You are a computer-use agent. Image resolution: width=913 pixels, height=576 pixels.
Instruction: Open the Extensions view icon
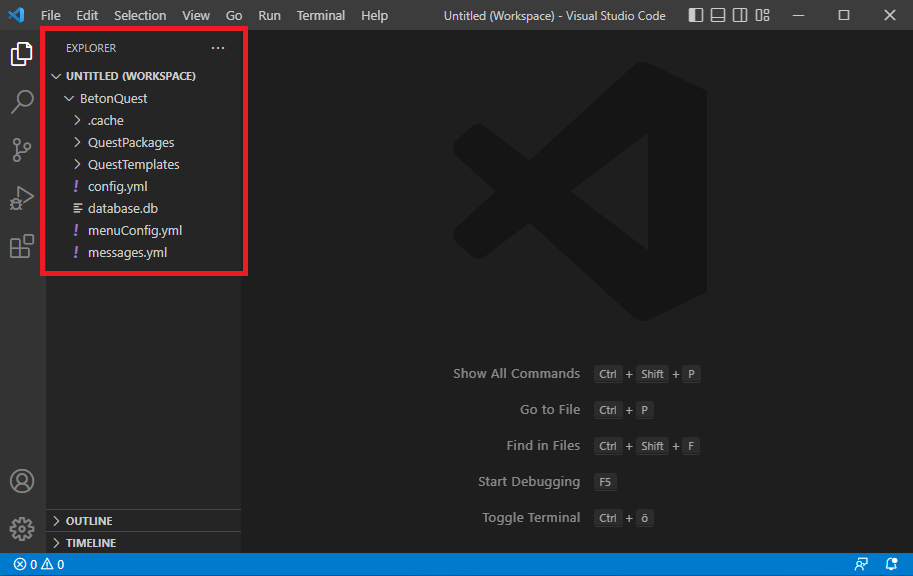pyautogui.click(x=22, y=246)
